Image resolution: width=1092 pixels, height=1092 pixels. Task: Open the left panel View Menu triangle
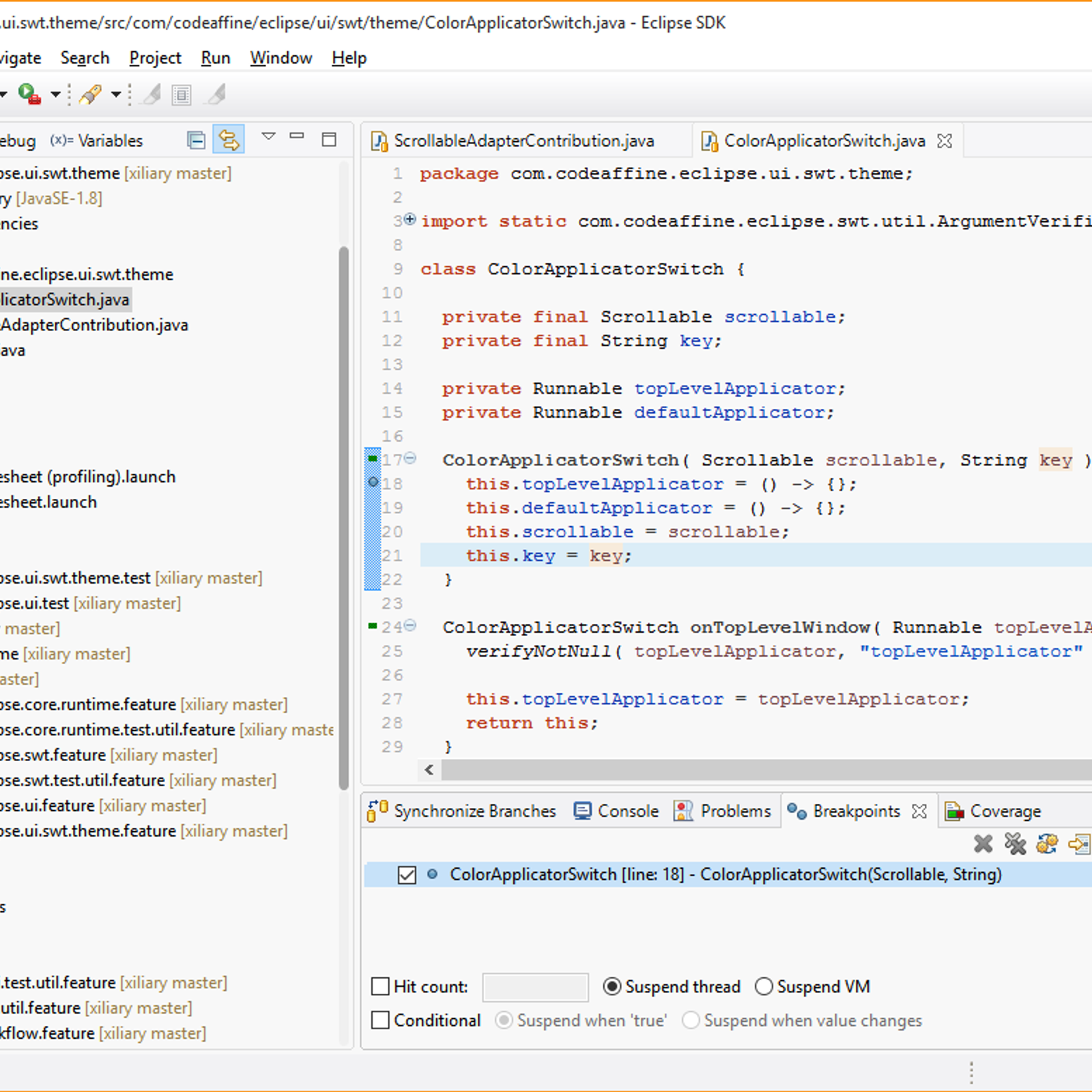pyautogui.click(x=269, y=136)
